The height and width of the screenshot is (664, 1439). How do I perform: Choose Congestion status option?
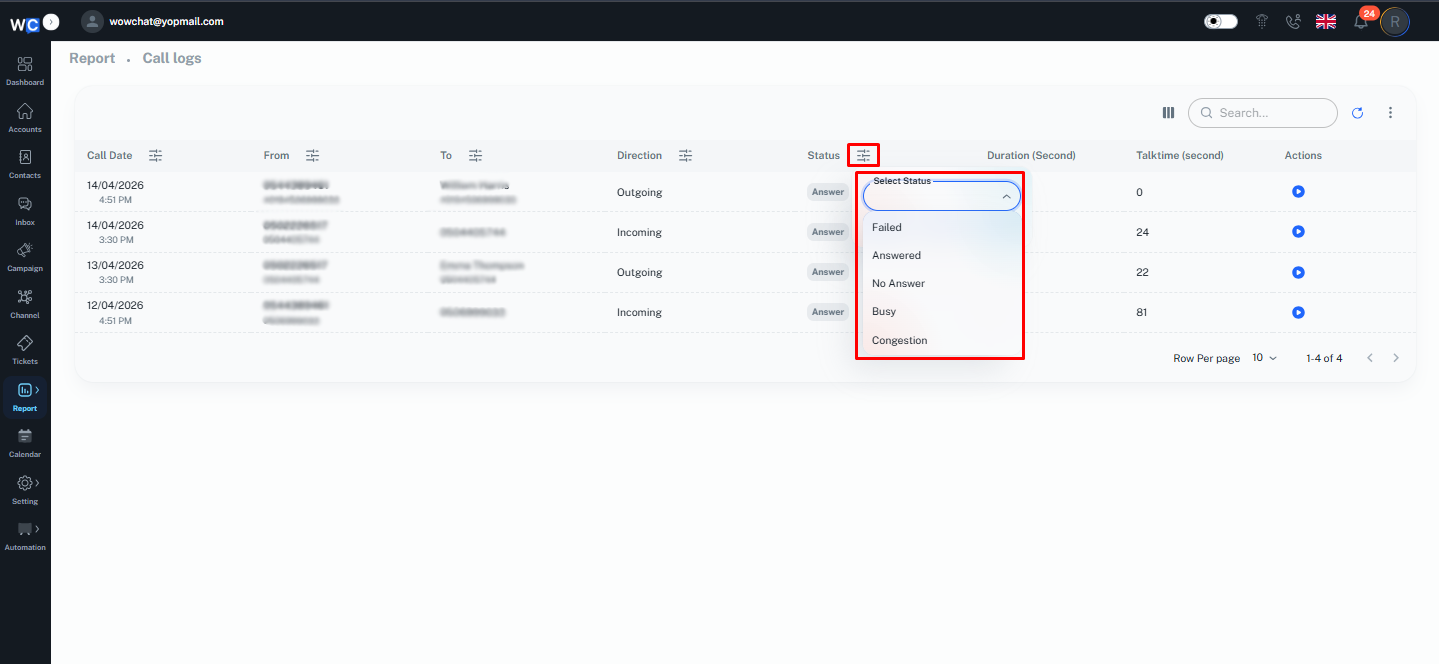pos(942,340)
